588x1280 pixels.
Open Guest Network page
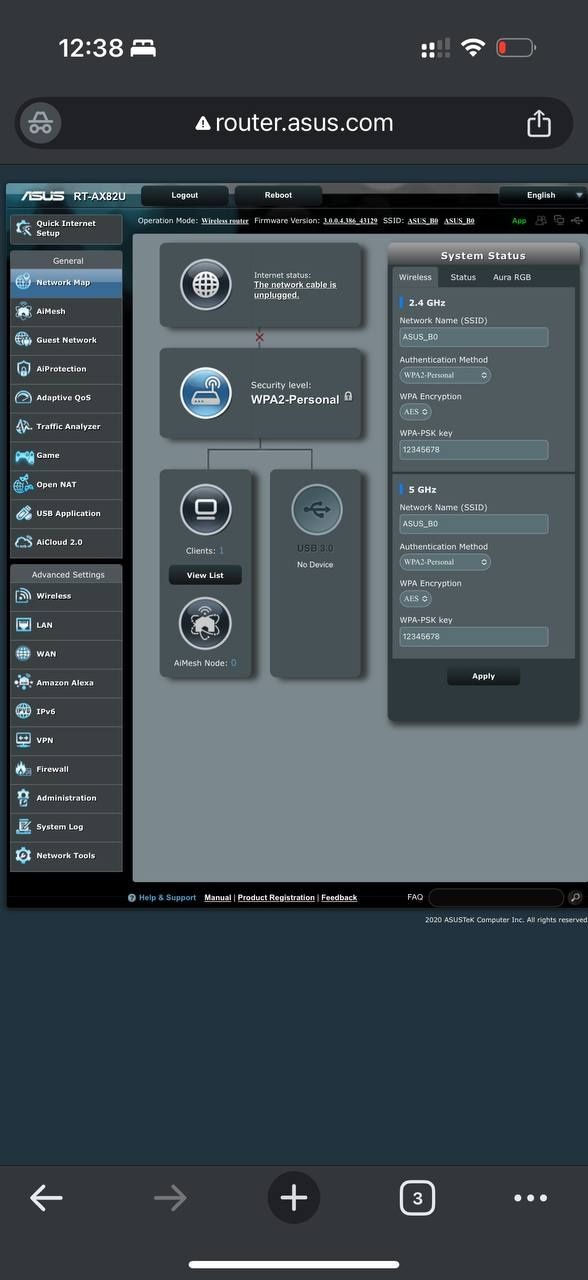pos(66,340)
